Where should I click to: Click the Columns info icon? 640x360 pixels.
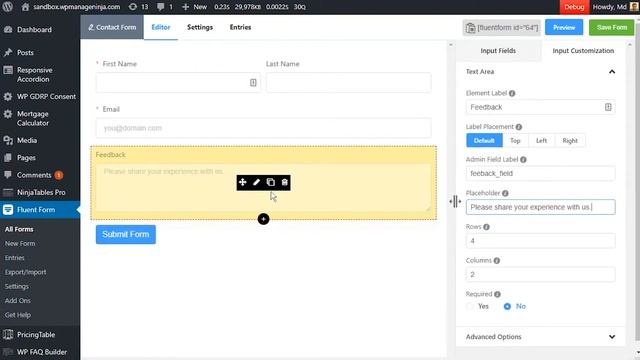coord(497,260)
